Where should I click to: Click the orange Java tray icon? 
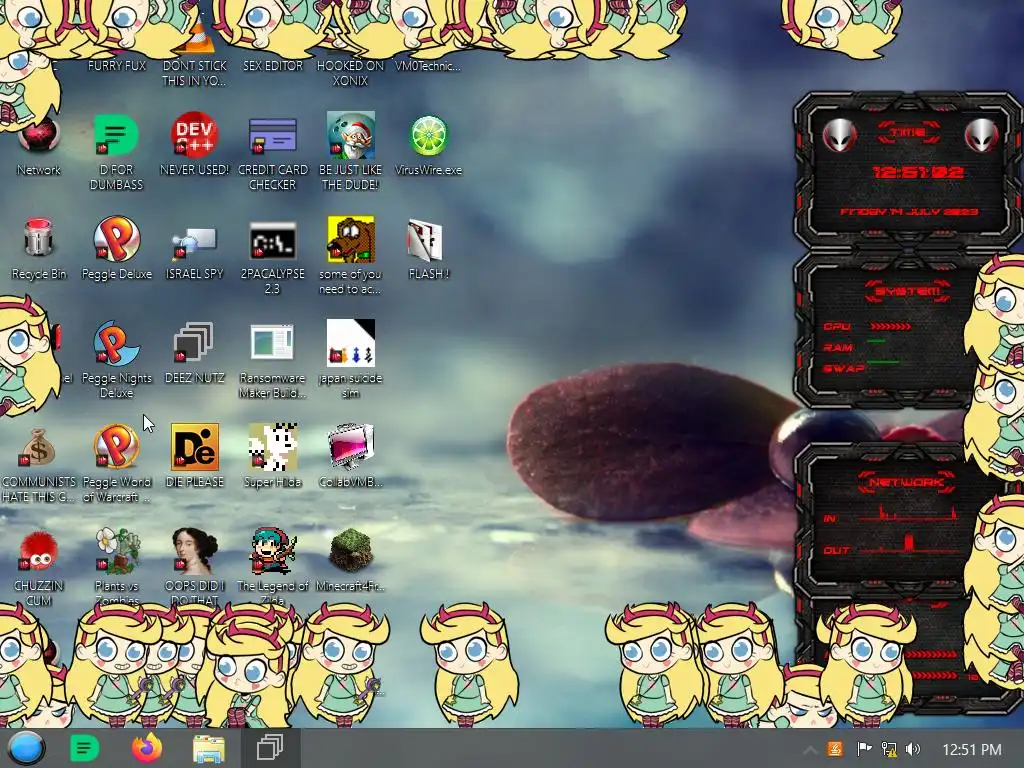click(x=835, y=749)
